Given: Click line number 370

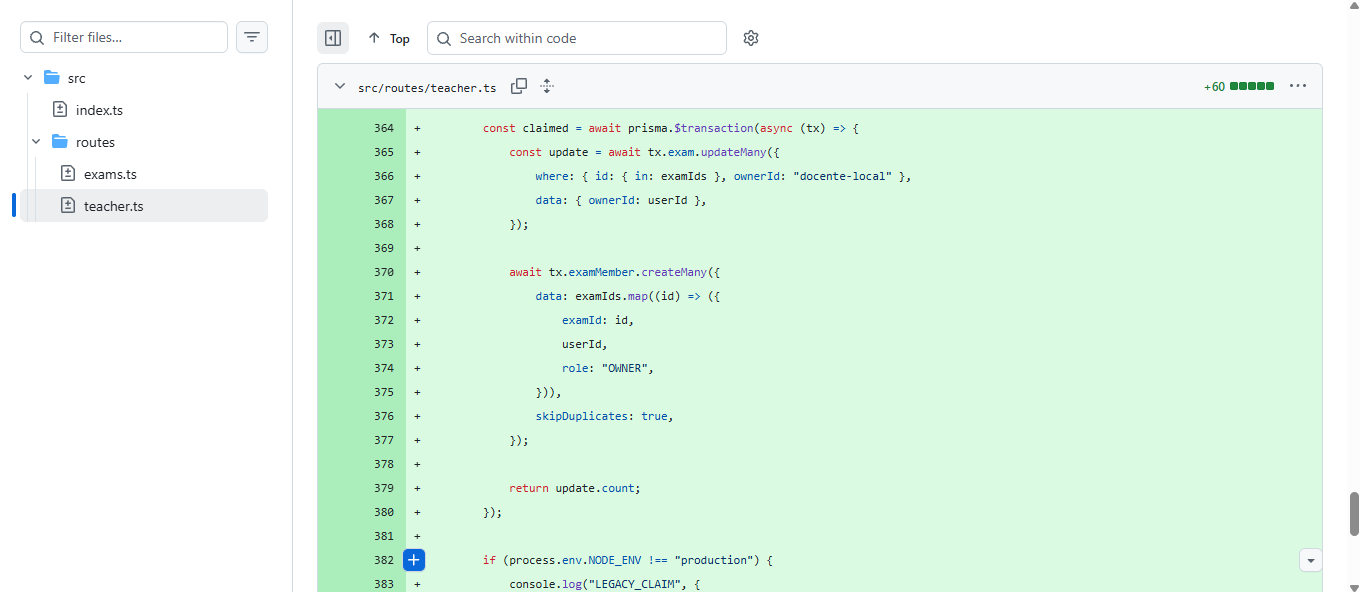Looking at the screenshot, I should point(383,272).
